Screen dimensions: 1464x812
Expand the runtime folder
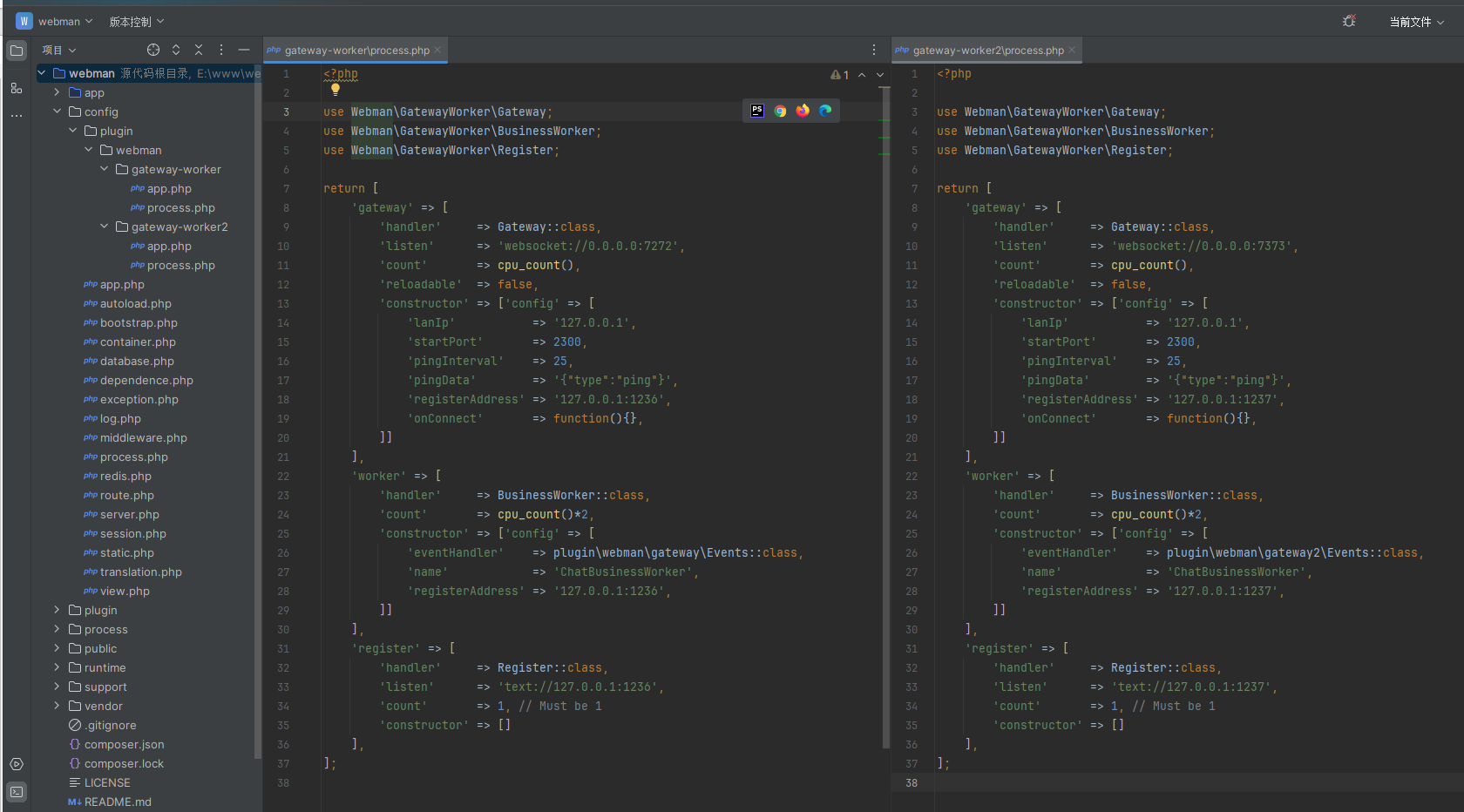(57, 667)
